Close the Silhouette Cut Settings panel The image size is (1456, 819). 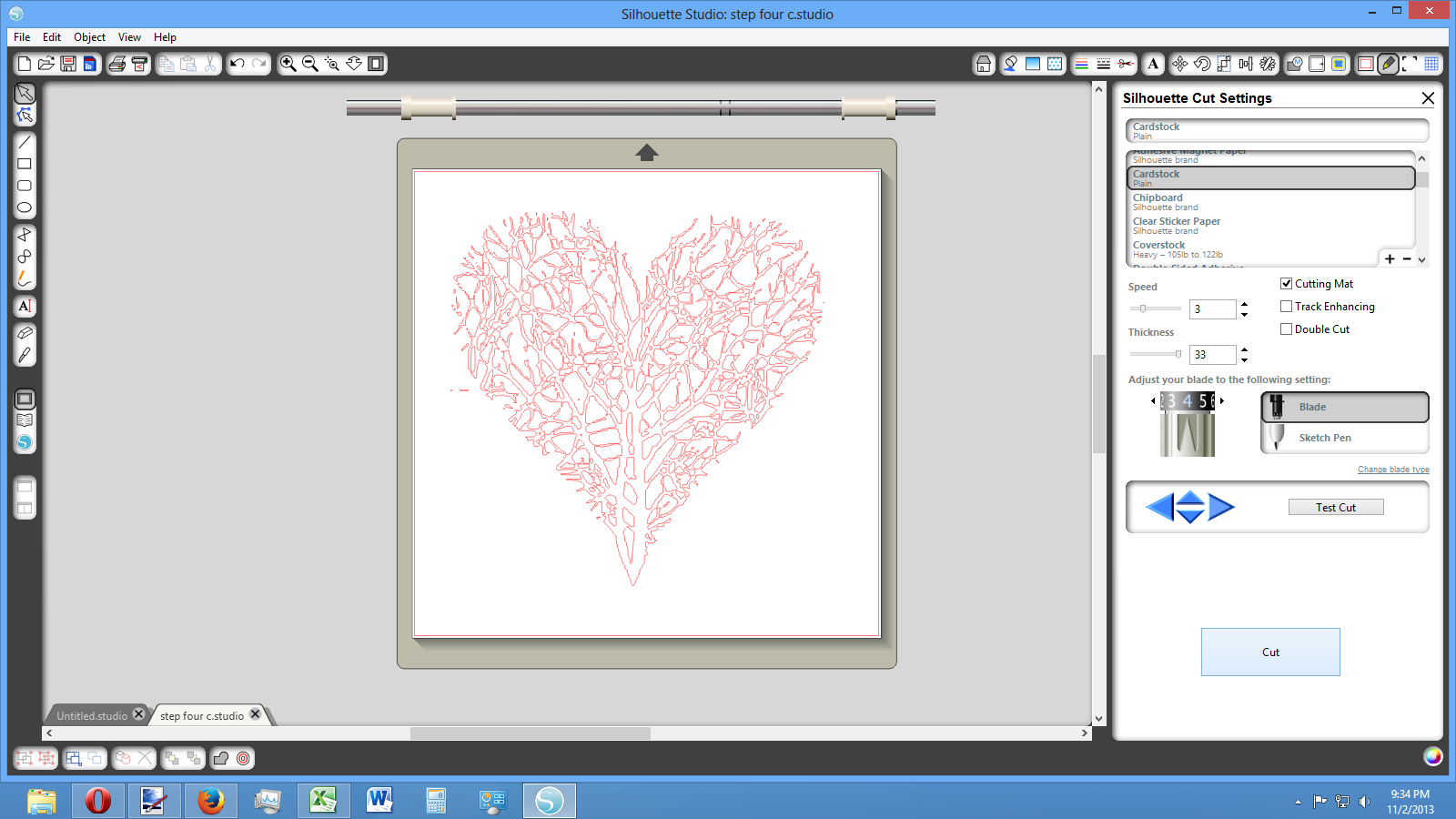point(1428,98)
